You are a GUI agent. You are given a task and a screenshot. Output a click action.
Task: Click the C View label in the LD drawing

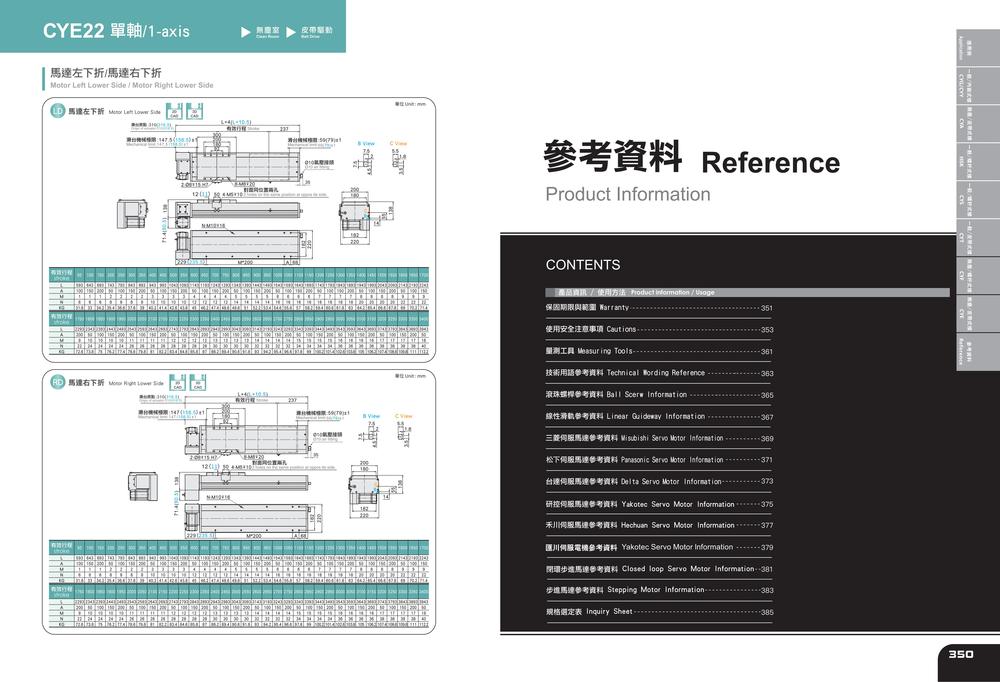click(x=398, y=144)
